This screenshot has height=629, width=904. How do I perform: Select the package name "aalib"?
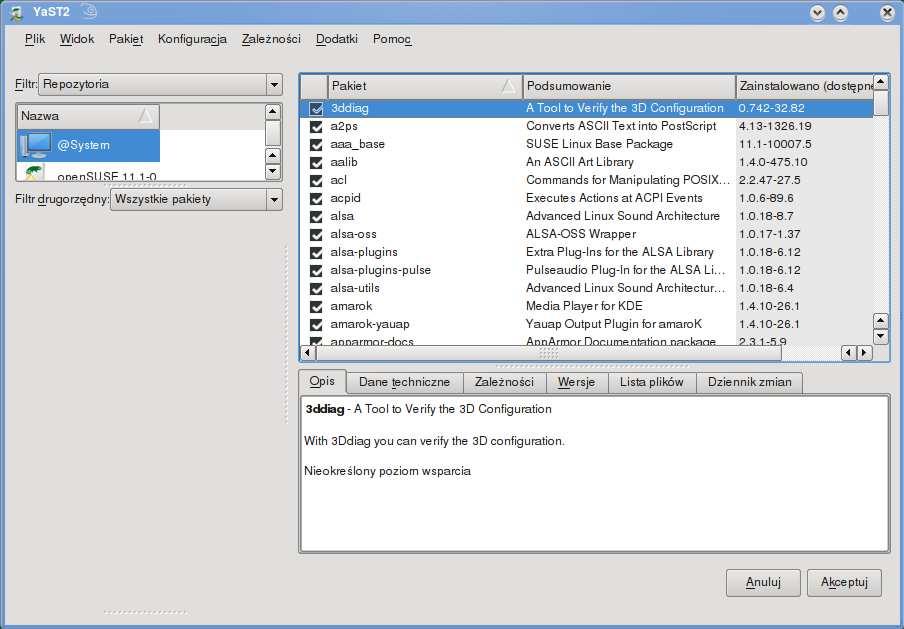tap(344, 163)
